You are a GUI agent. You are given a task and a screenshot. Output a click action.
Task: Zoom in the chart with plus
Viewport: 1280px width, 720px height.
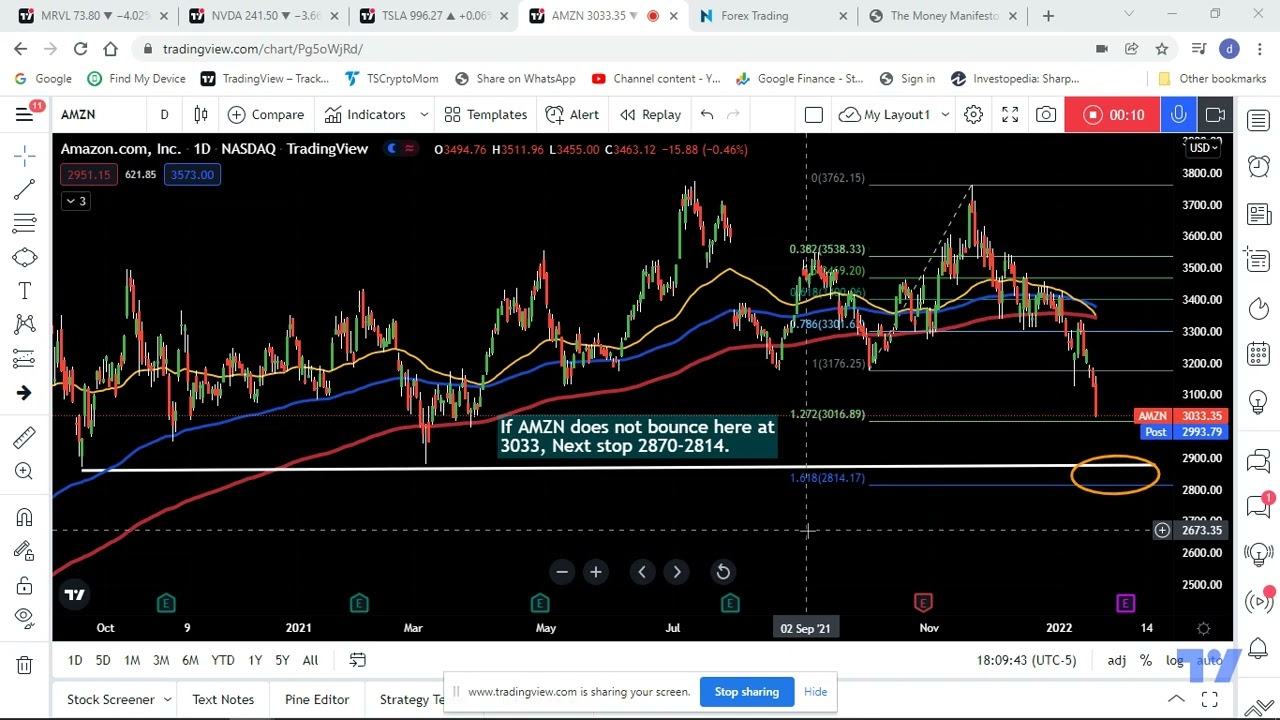596,572
